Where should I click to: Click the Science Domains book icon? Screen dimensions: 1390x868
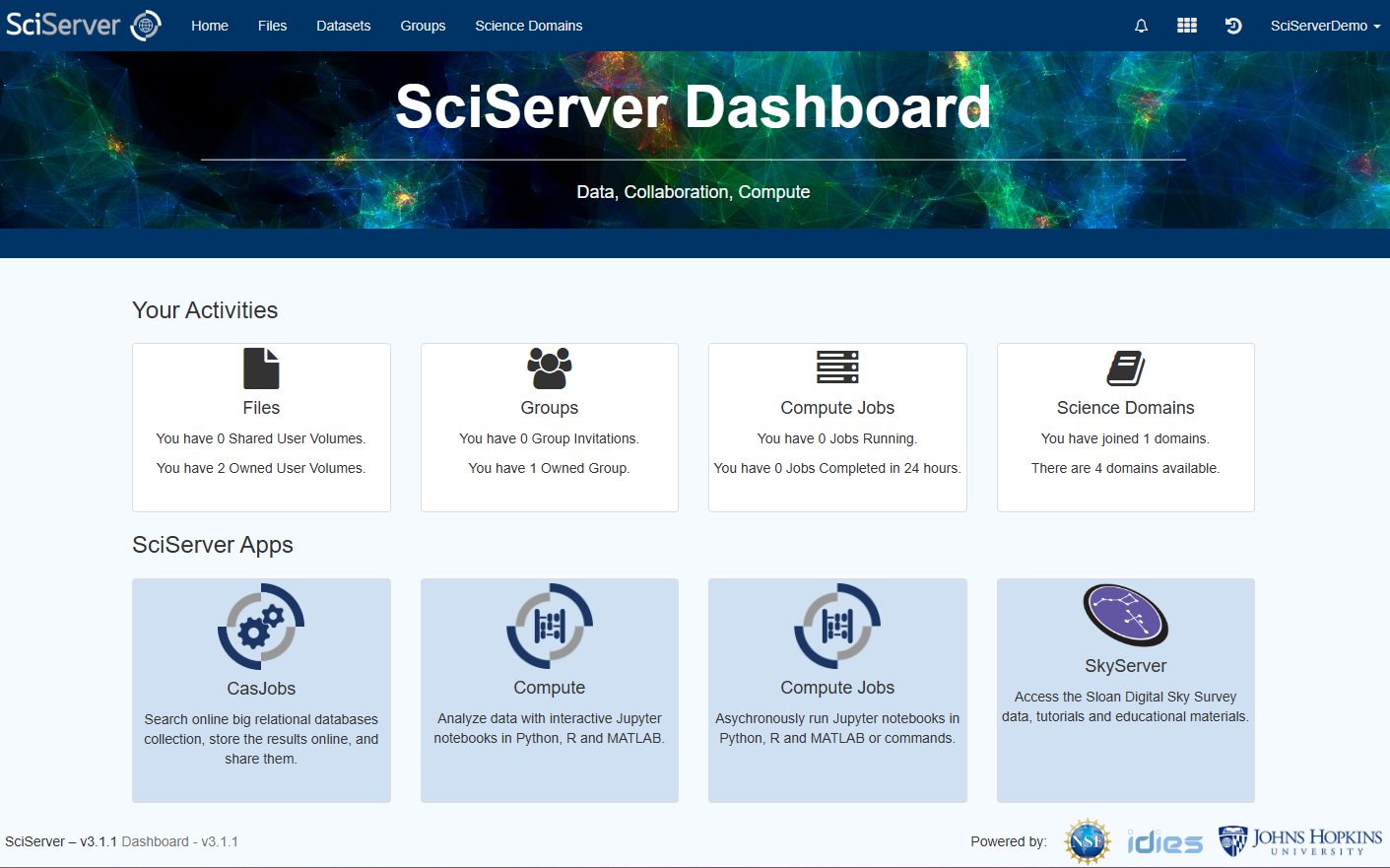pyautogui.click(x=1125, y=368)
